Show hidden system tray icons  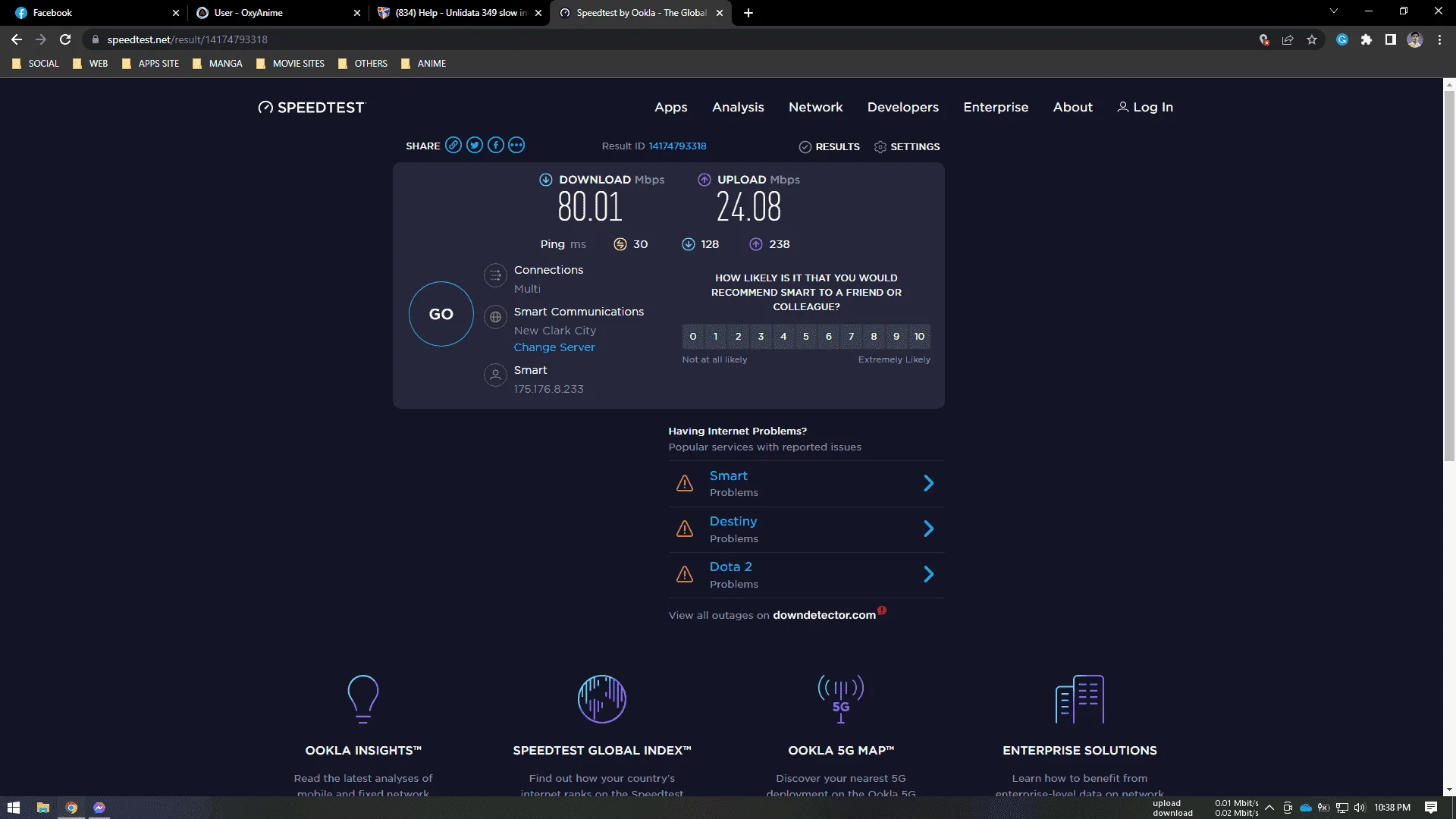click(1269, 808)
